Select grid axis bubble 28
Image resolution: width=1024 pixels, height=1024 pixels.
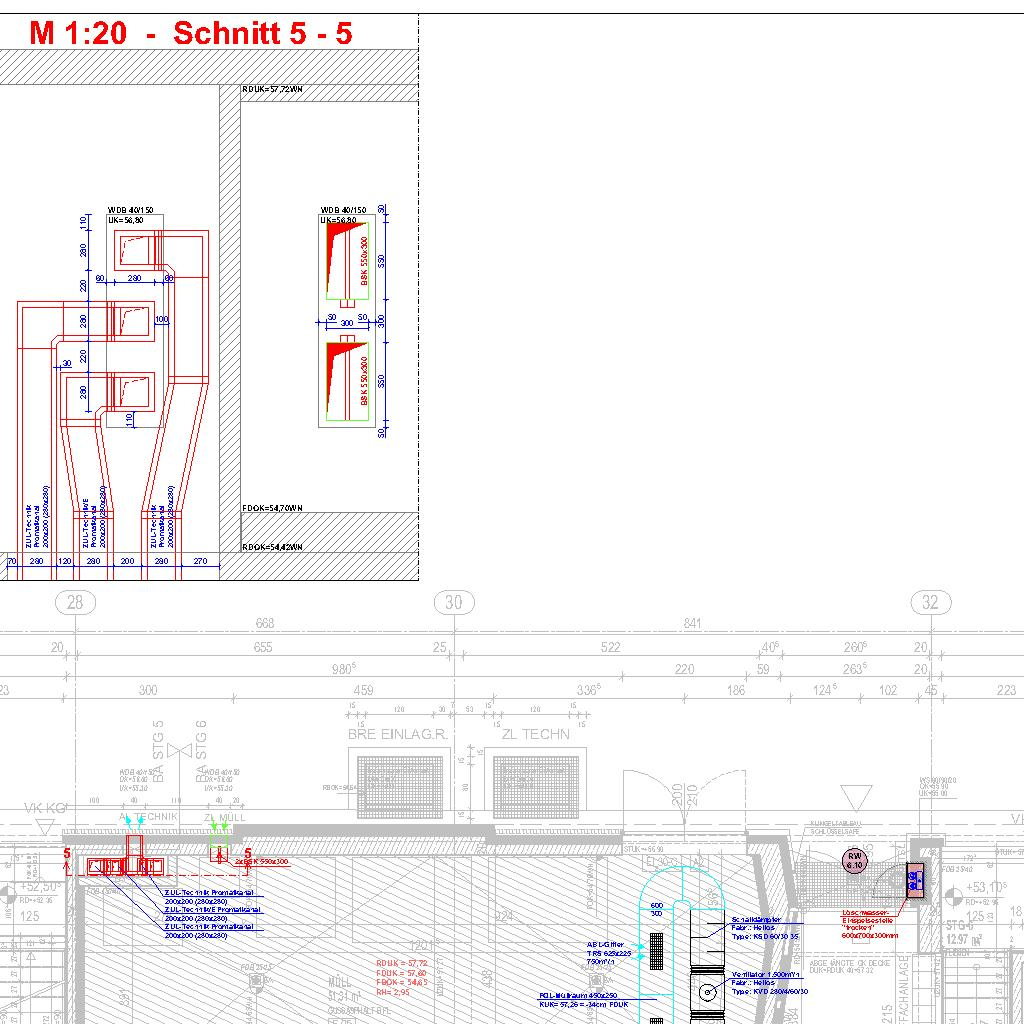pyautogui.click(x=74, y=602)
